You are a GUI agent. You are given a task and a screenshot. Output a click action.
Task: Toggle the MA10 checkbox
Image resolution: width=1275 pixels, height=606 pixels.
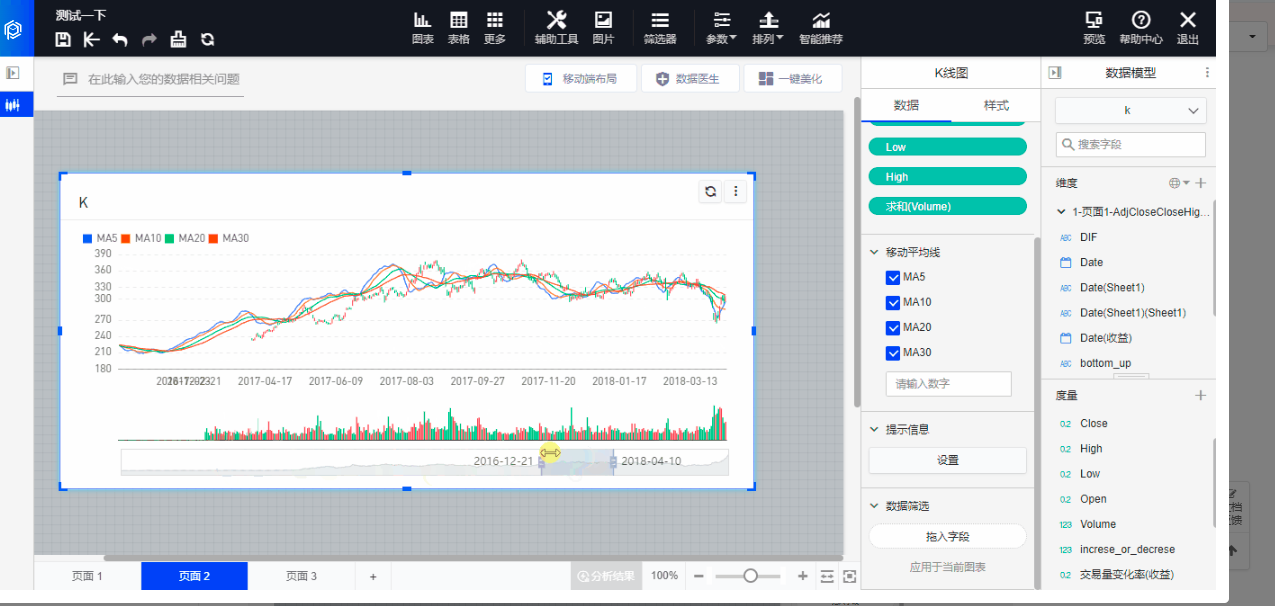(893, 302)
